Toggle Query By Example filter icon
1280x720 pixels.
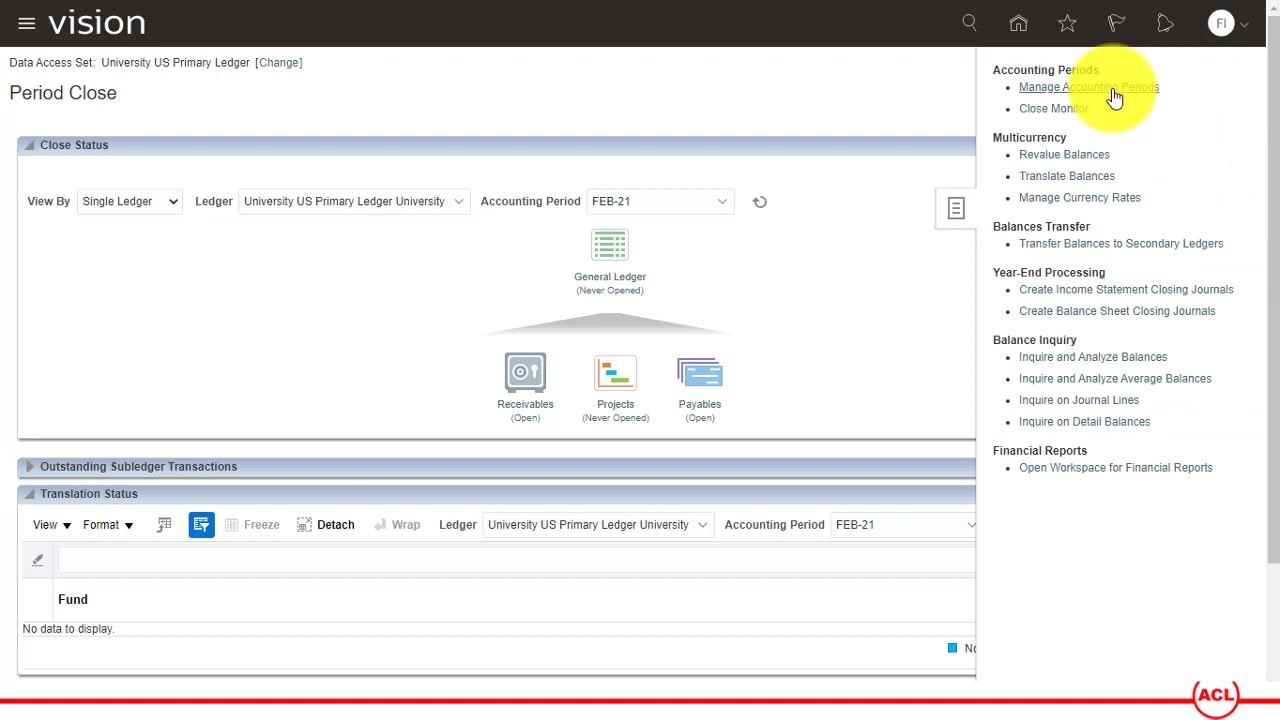pyautogui.click(x=201, y=525)
